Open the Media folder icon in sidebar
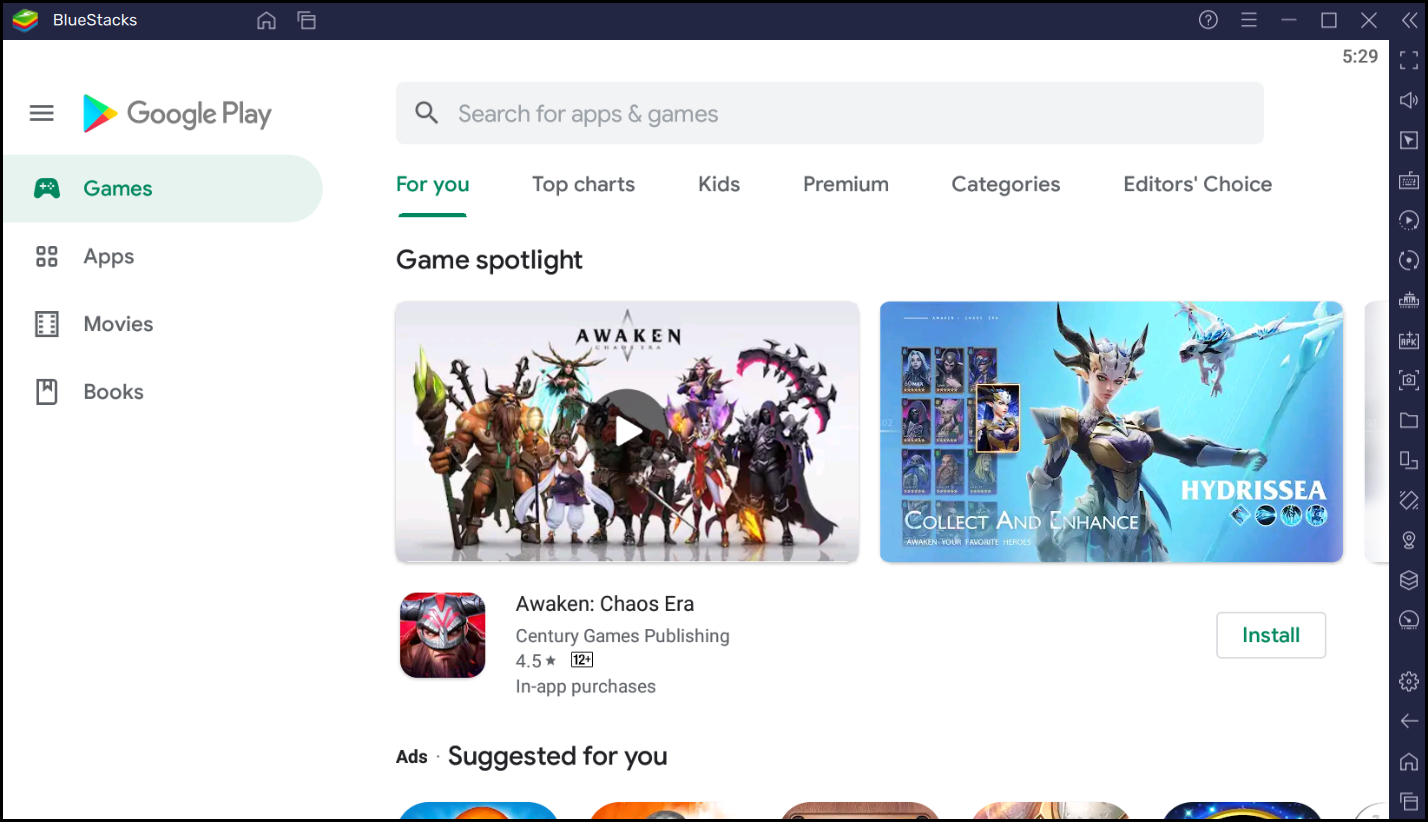The image size is (1428, 822). 1408,420
